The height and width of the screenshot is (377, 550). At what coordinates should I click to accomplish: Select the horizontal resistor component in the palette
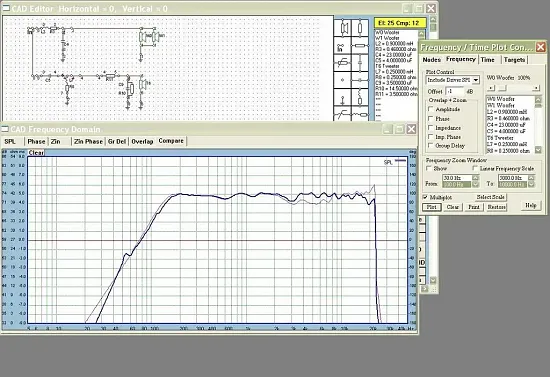pos(360,45)
